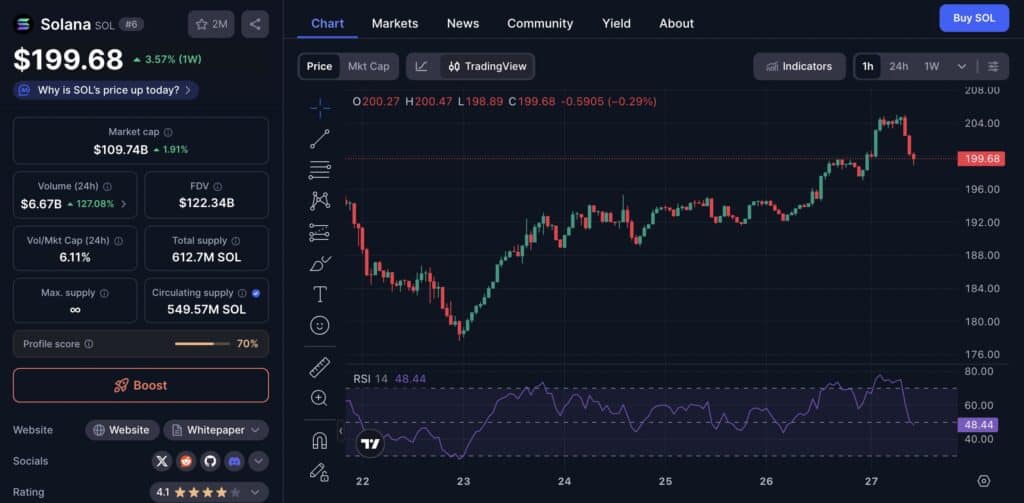Show Profile score info tooltip

(89, 344)
